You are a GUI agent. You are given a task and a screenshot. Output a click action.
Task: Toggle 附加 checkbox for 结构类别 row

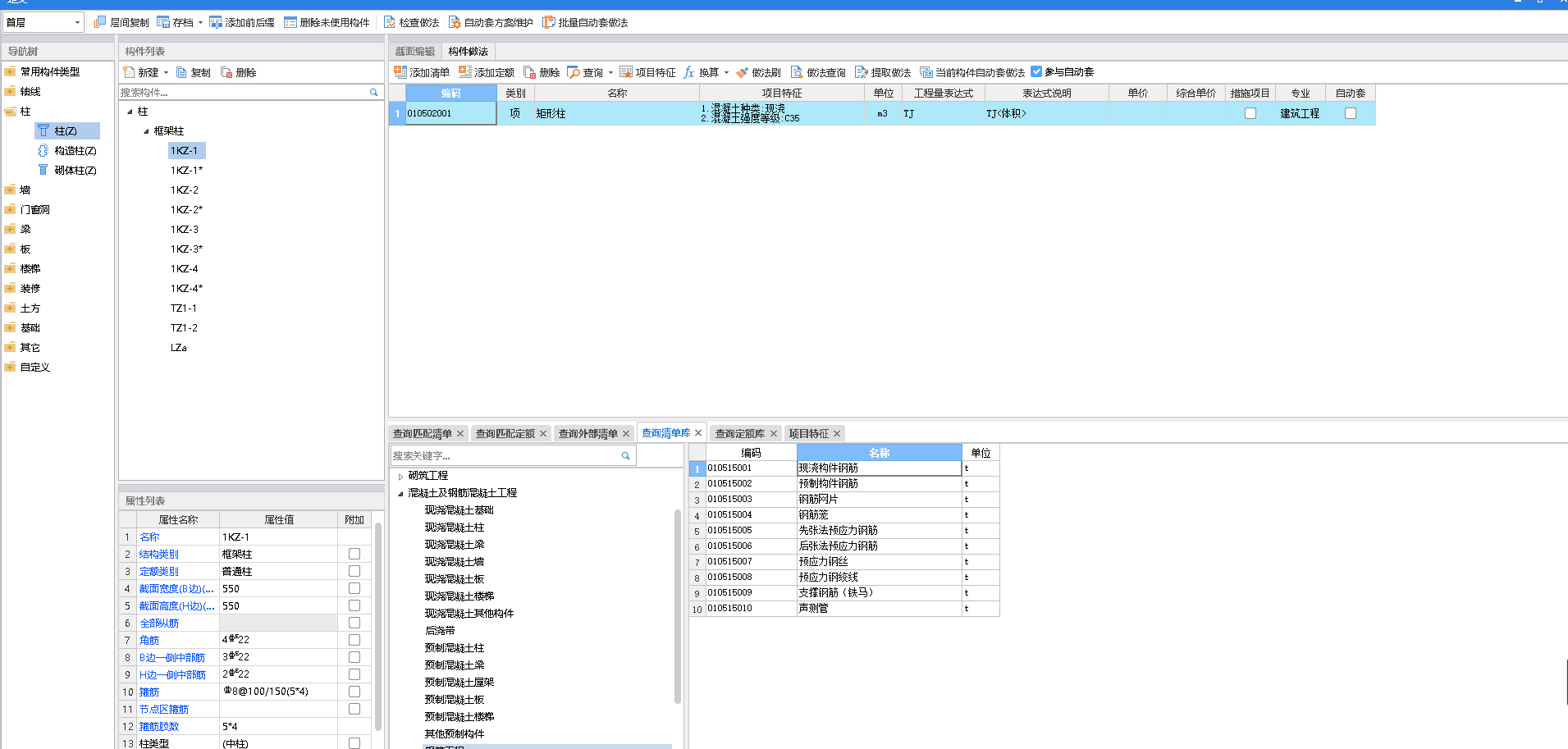[x=354, y=554]
